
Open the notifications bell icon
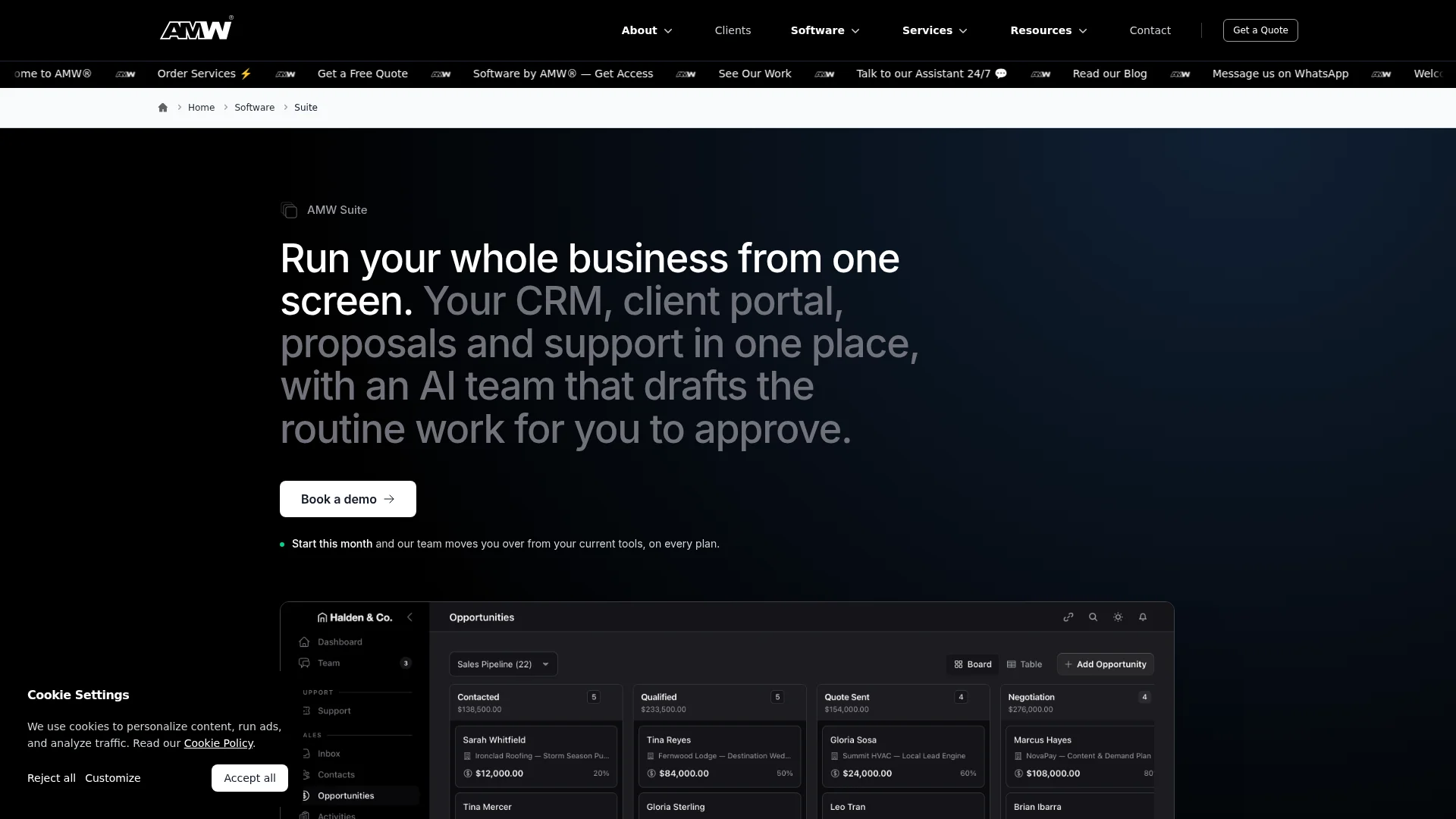pyautogui.click(x=1143, y=617)
